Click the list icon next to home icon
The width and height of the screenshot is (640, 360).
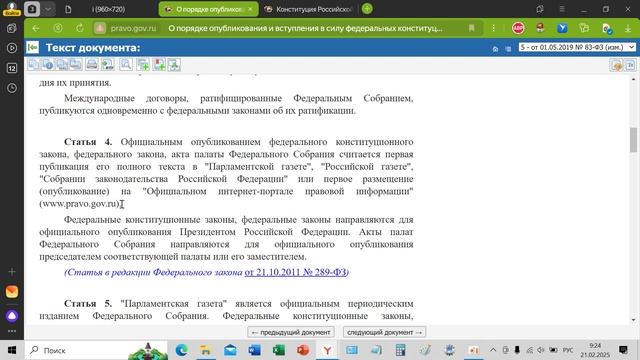point(508,49)
